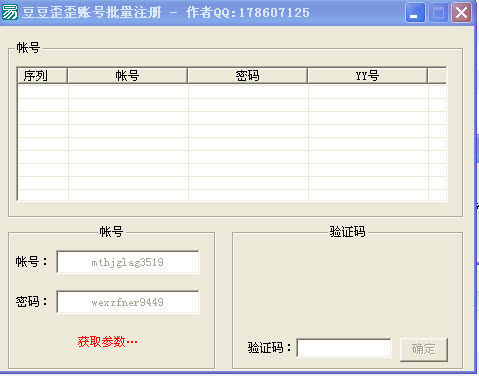This screenshot has width=479, height=376.
Task: Minimize the 豆豆歪歪账号批量注册 window
Action: click(415, 13)
